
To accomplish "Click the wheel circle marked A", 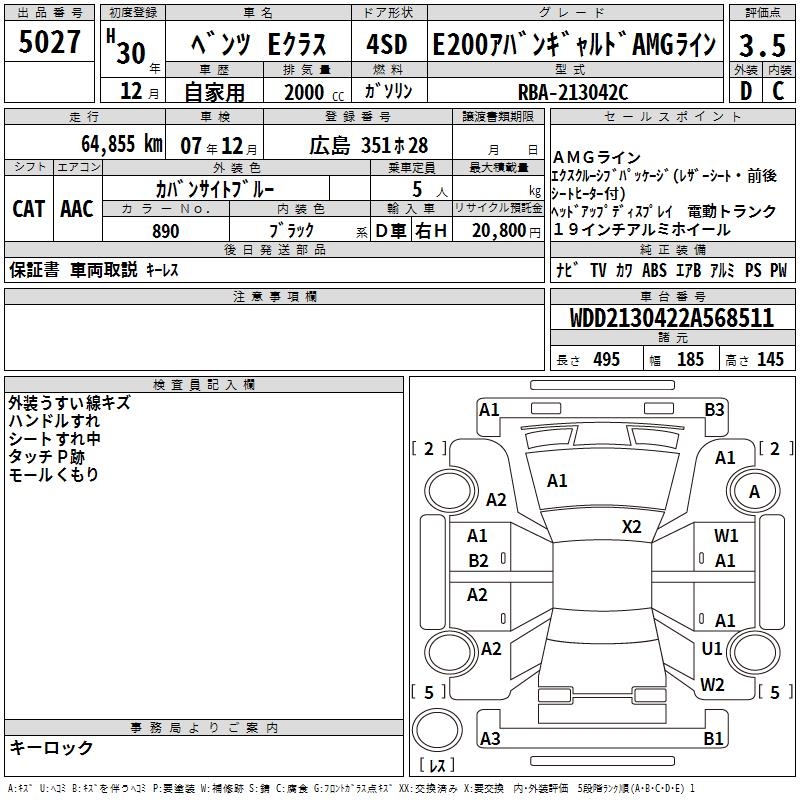I will pos(754,492).
